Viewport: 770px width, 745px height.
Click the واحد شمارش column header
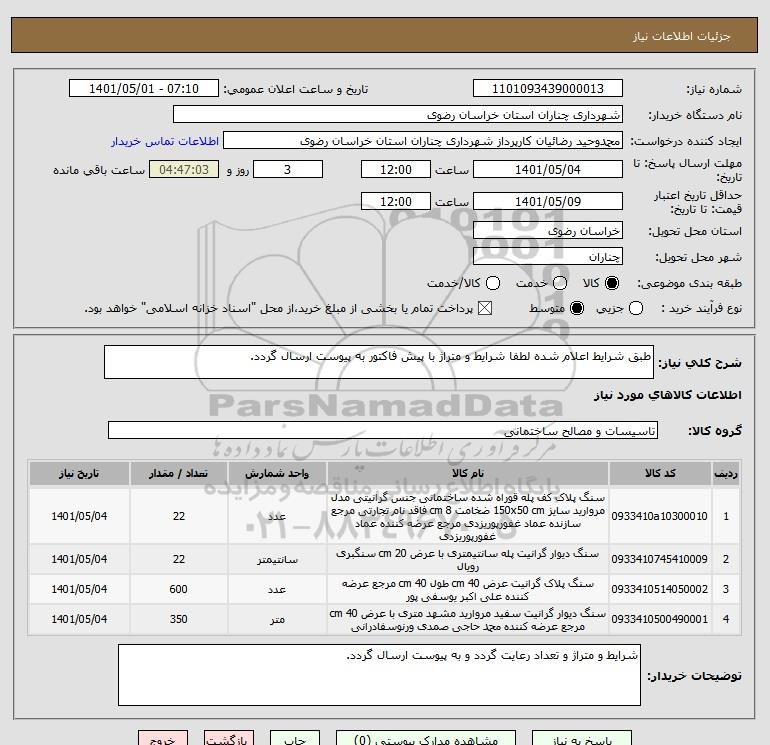coord(277,473)
